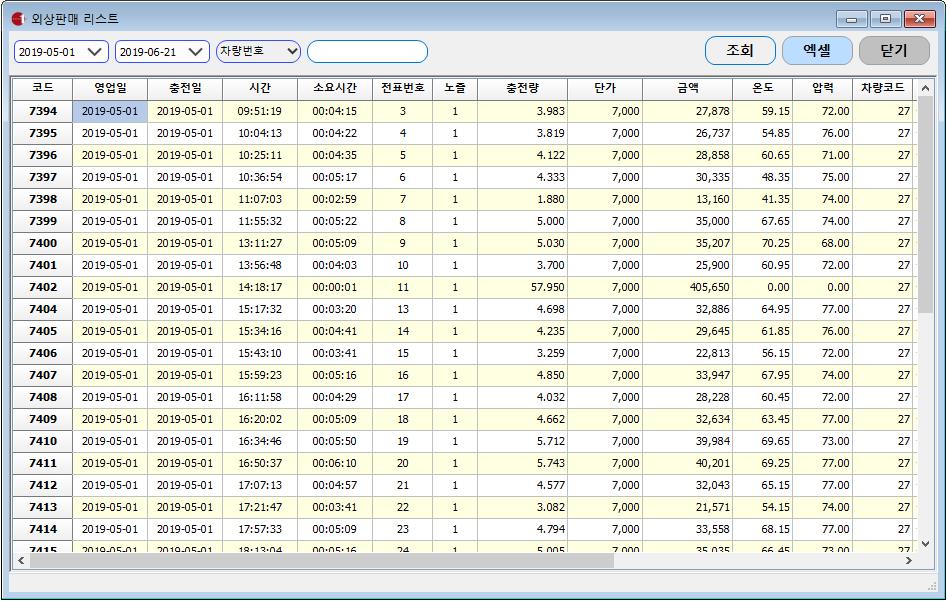Sort by the 영업일 column header
This screenshot has width=947, height=601.
pyautogui.click(x=110, y=88)
